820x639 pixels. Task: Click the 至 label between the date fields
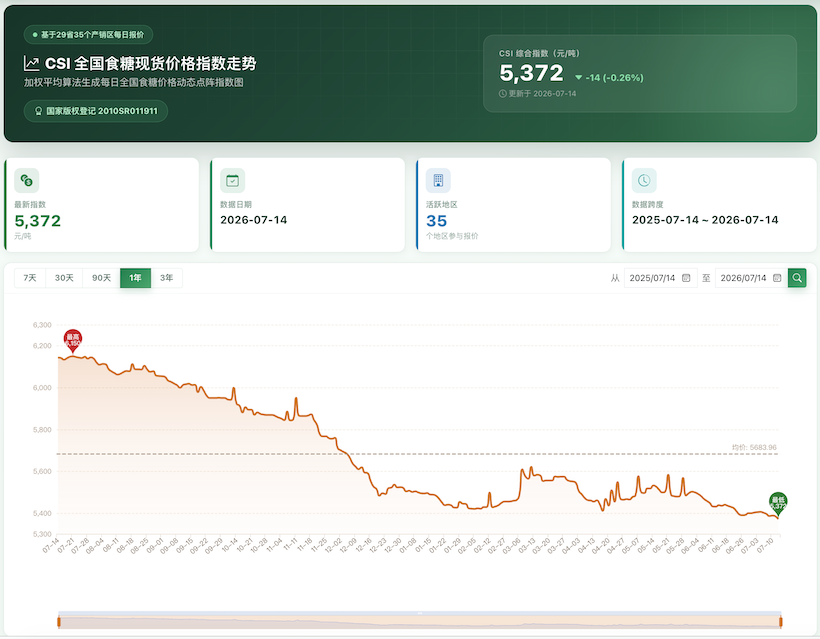point(706,278)
